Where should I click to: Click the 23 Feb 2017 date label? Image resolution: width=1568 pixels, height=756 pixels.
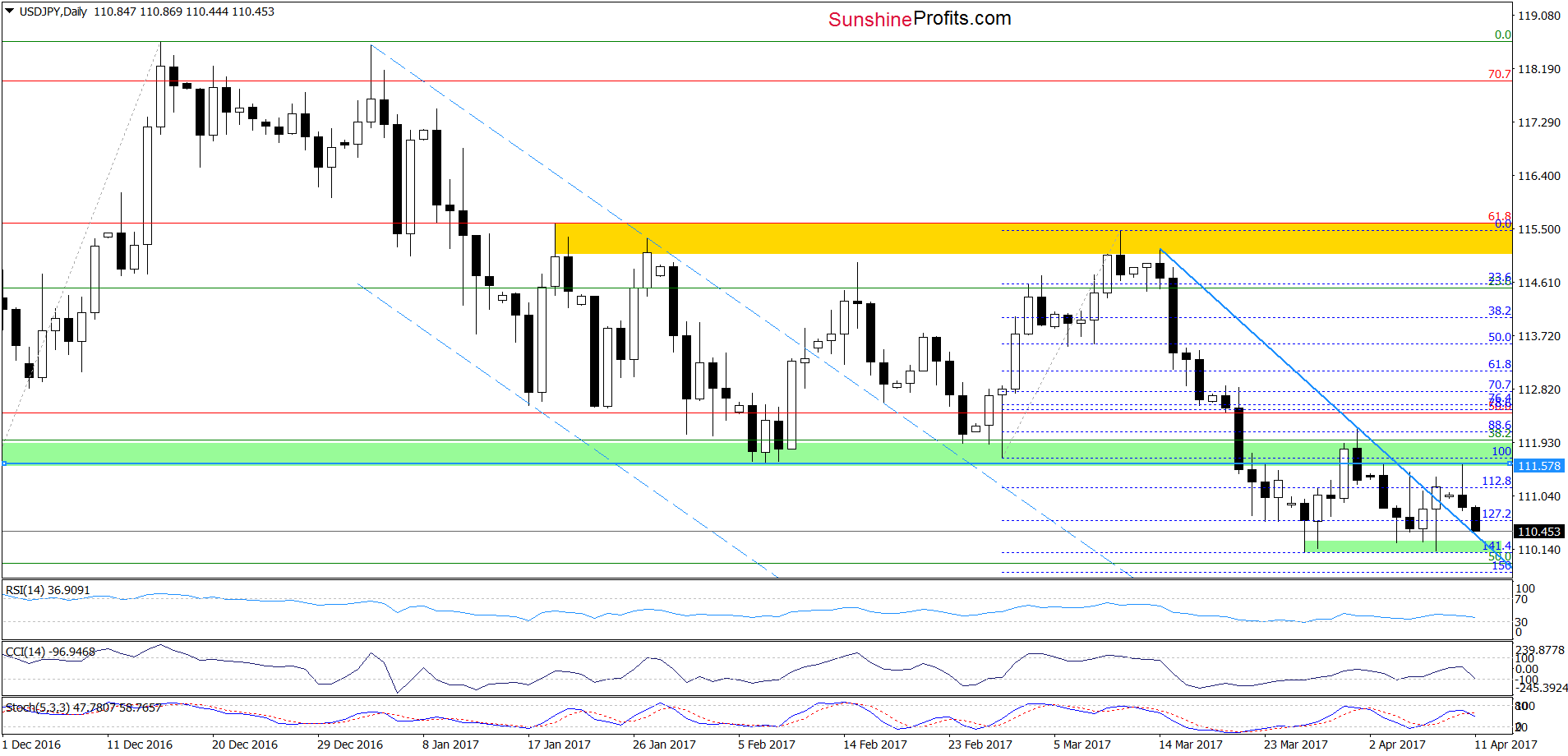pyautogui.click(x=980, y=744)
